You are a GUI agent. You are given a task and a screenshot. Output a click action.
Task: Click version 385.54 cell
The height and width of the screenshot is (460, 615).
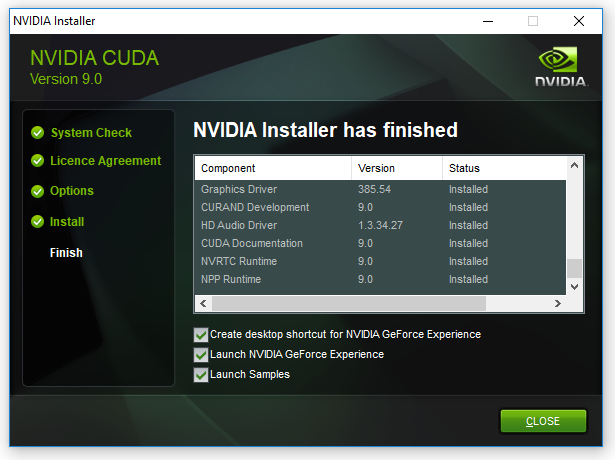tap(374, 189)
